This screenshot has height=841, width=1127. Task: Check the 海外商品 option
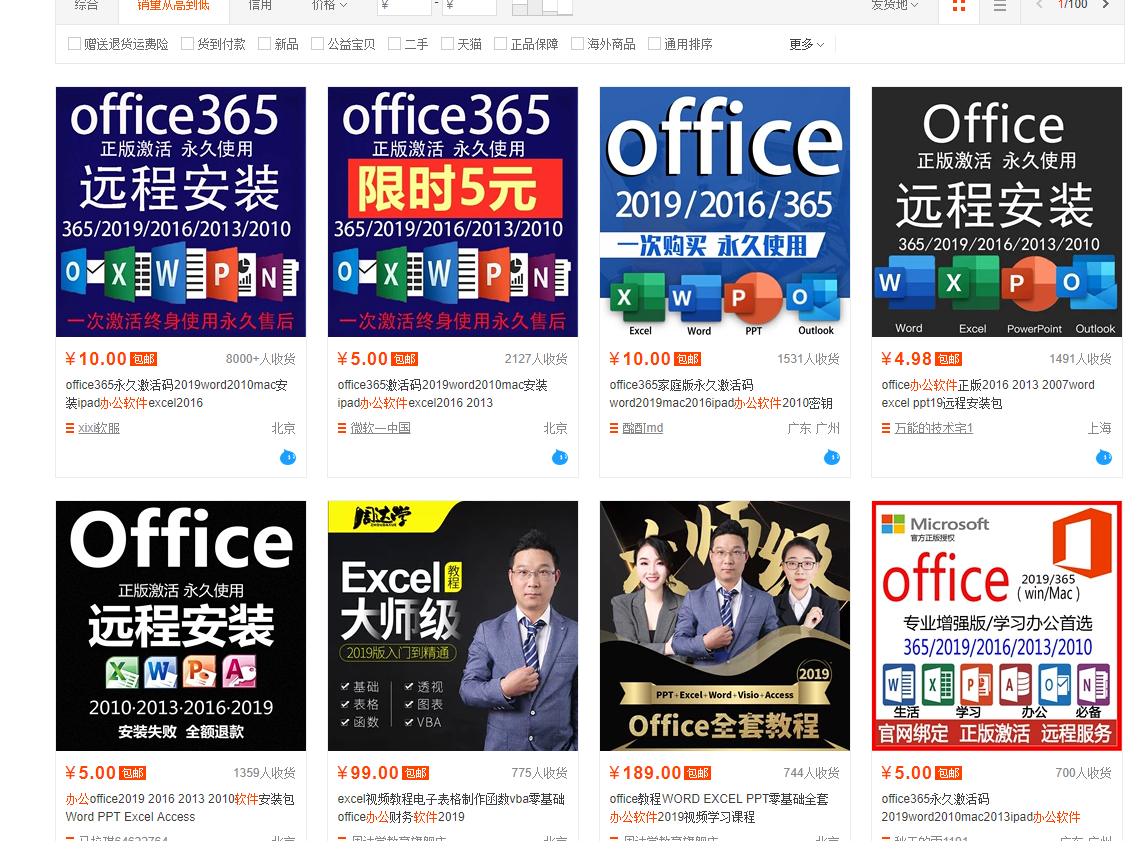[577, 44]
